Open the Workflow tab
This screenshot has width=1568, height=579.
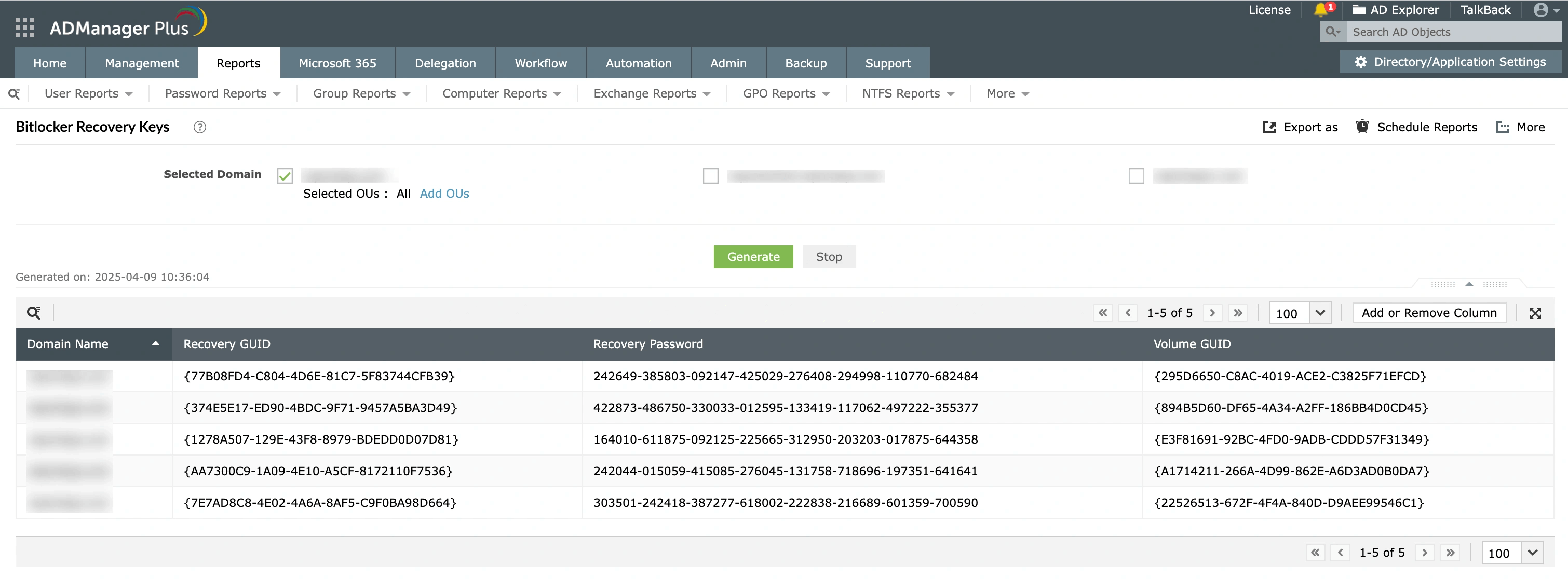pos(540,63)
